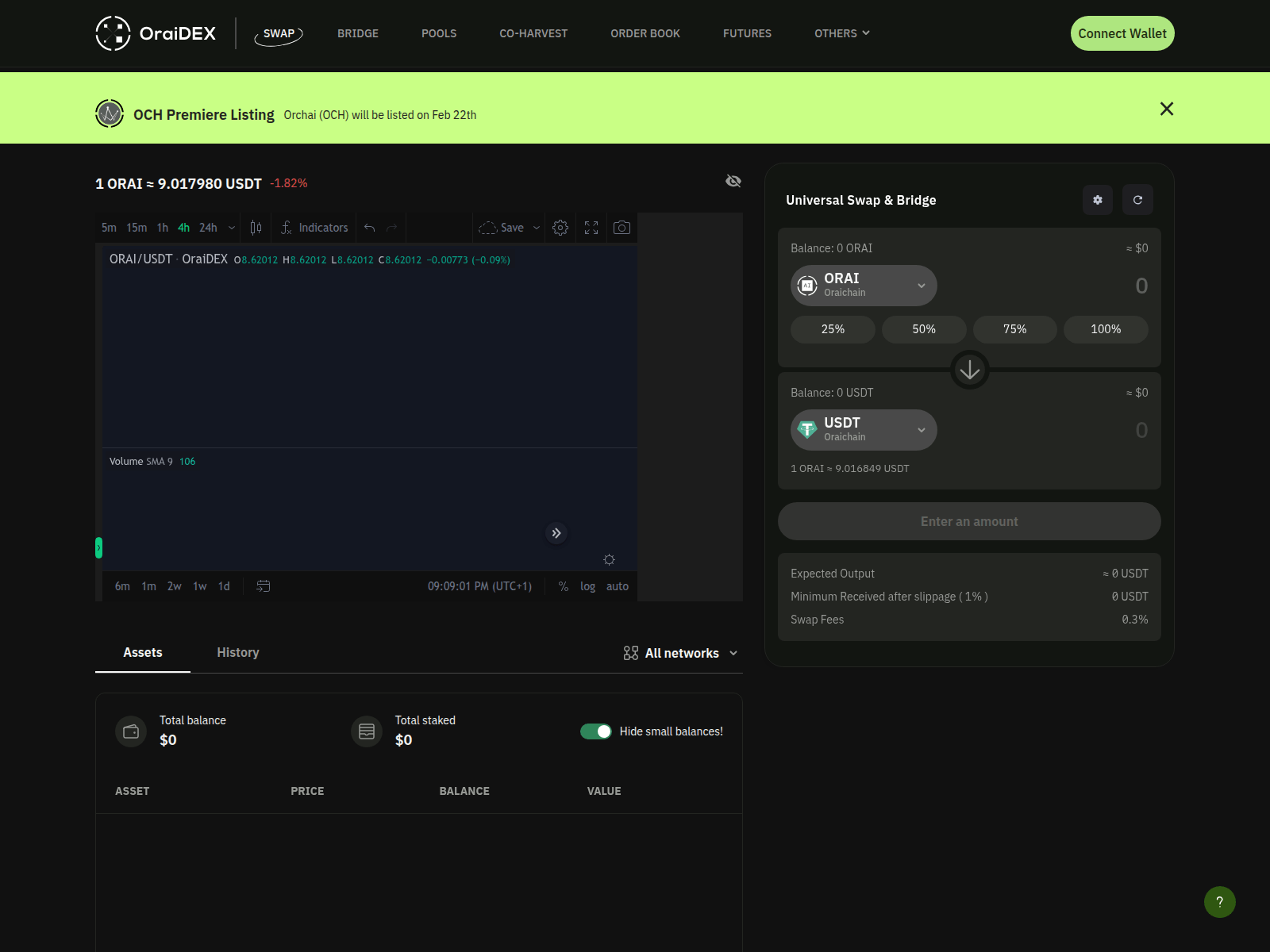This screenshot has width=1270, height=952.
Task: Open the go-to-date calendar icon
Action: coord(264,586)
